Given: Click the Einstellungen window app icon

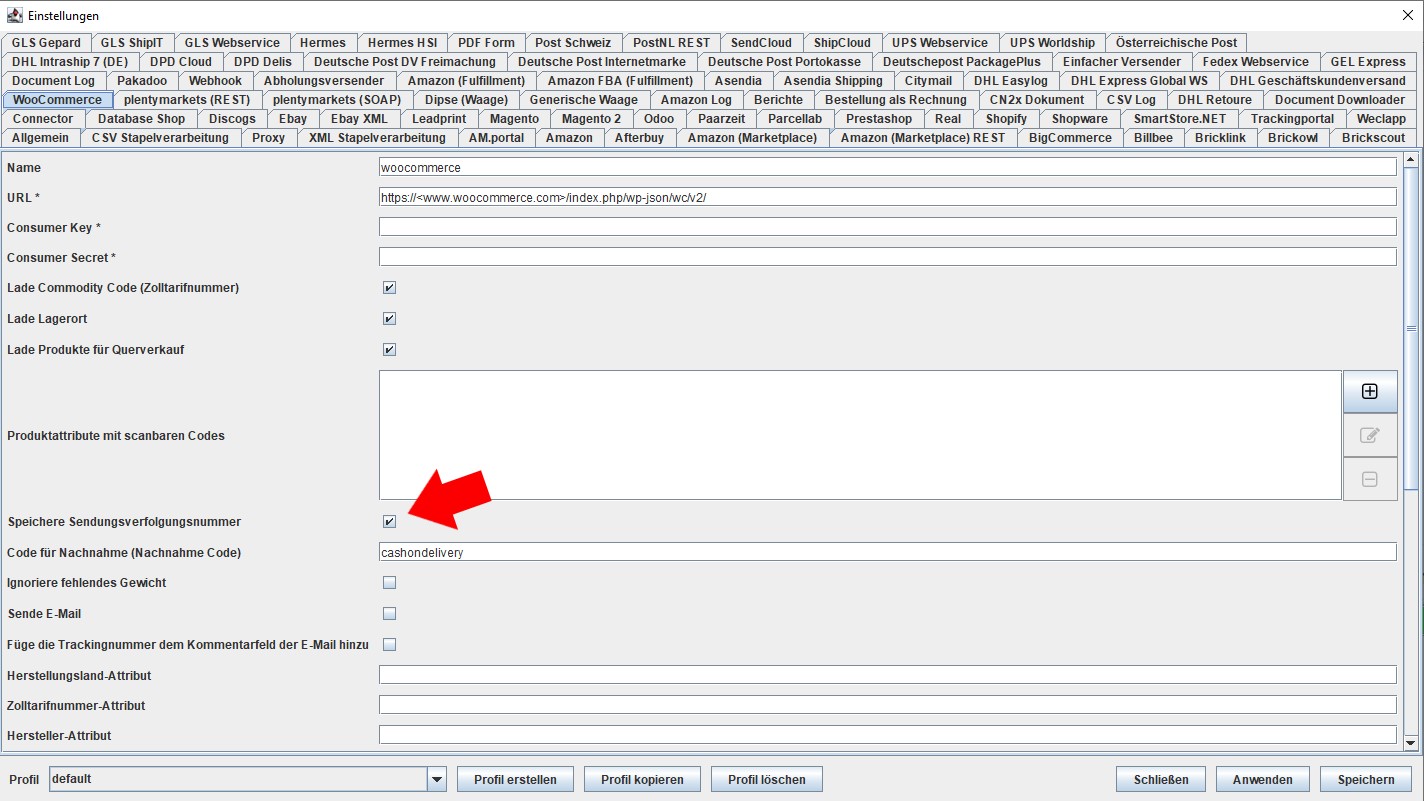Looking at the screenshot, I should tap(14, 15).
